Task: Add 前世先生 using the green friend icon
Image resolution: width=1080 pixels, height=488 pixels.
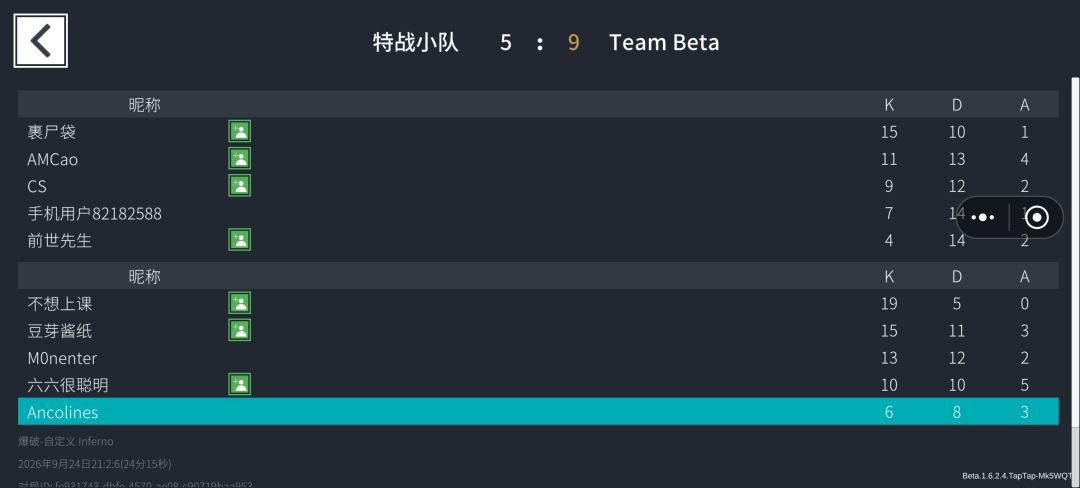Action: [240, 240]
